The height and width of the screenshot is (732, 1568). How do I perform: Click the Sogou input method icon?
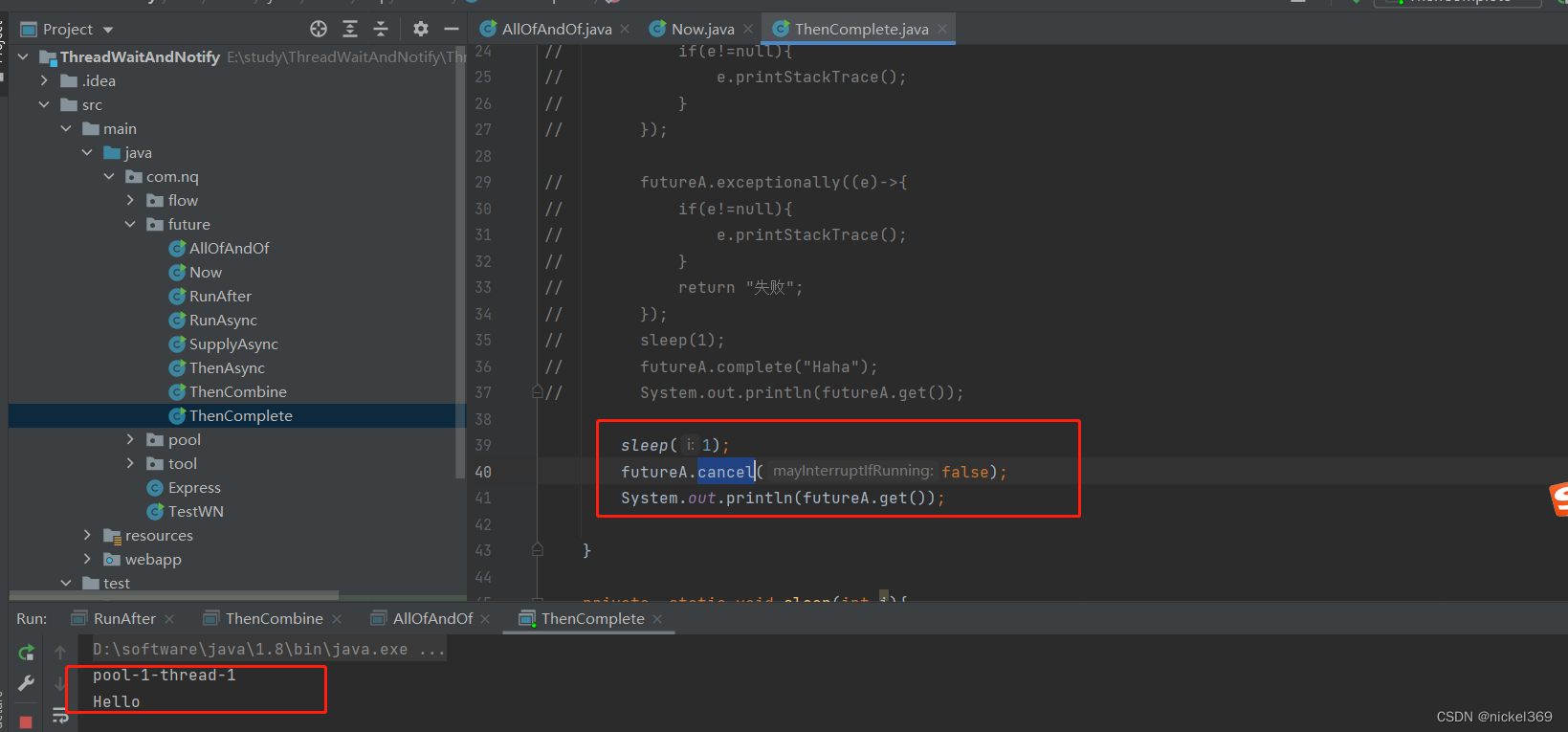pos(1559,499)
